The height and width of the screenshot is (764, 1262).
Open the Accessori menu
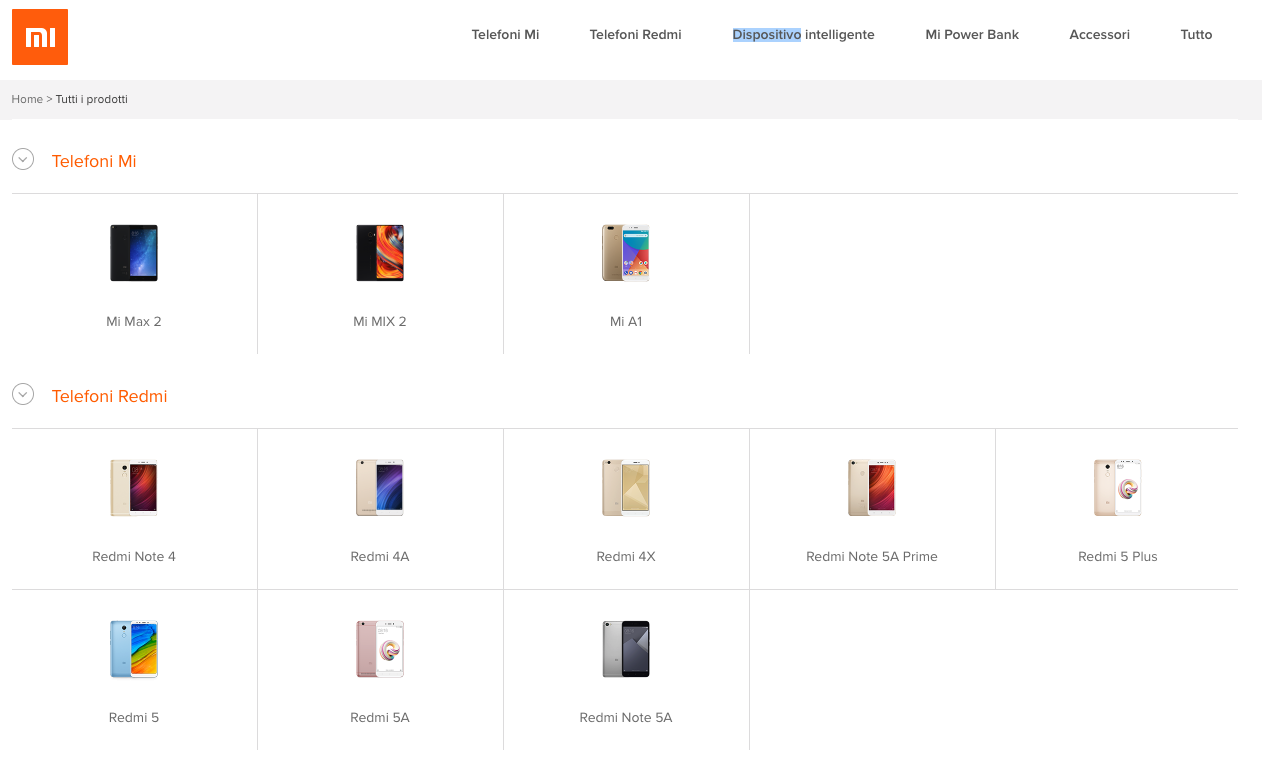pyautogui.click(x=1099, y=34)
